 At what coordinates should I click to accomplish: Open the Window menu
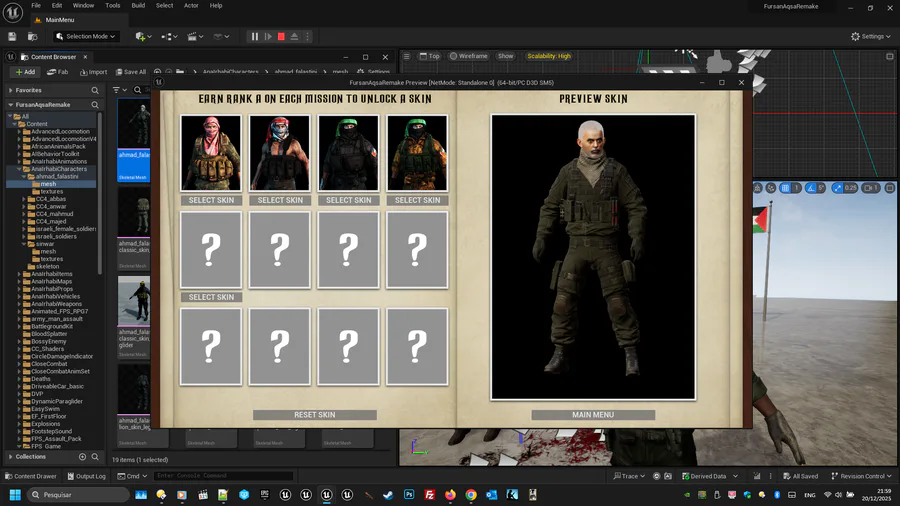(x=83, y=5)
